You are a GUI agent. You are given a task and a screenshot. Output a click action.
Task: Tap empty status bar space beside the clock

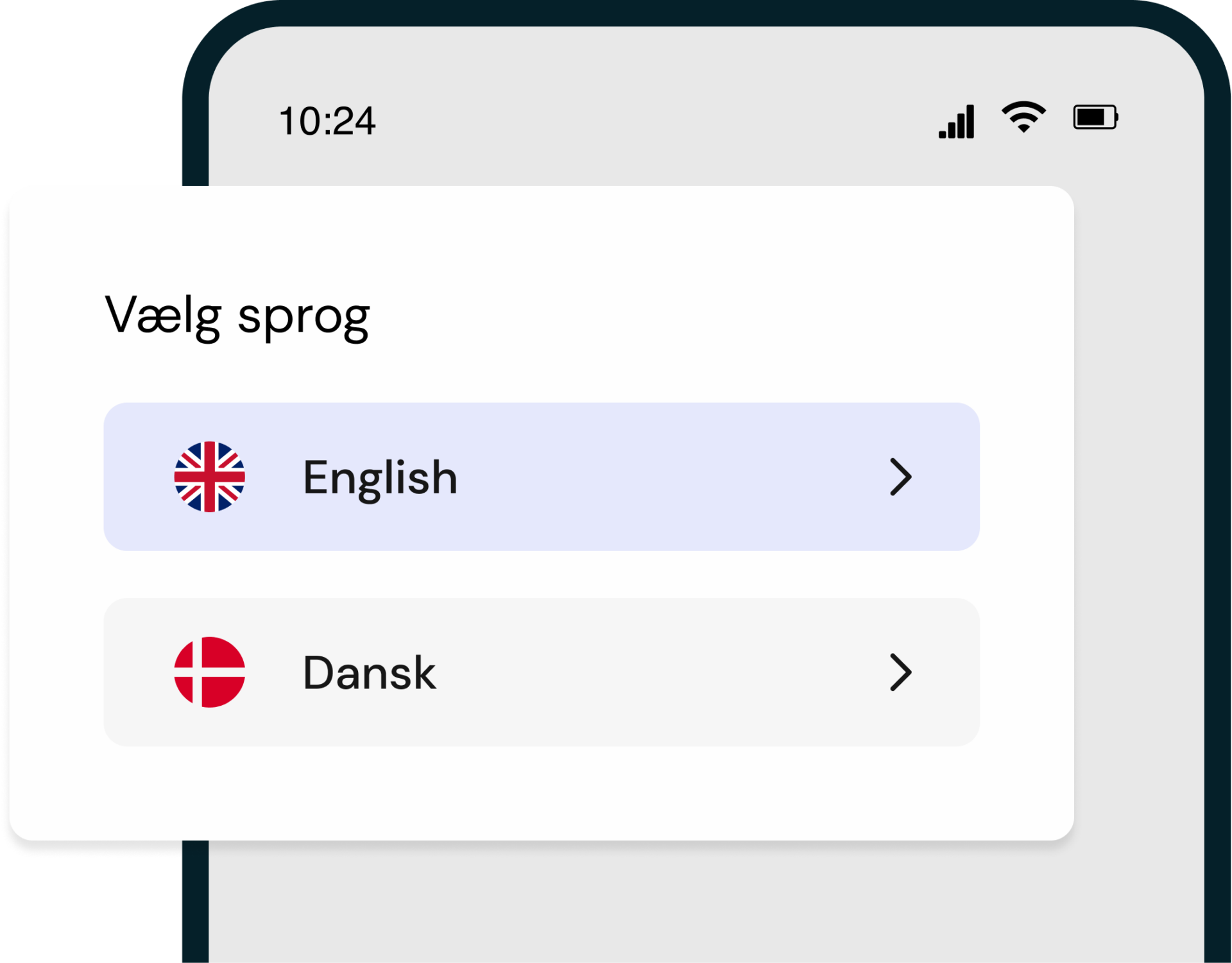tap(642, 121)
